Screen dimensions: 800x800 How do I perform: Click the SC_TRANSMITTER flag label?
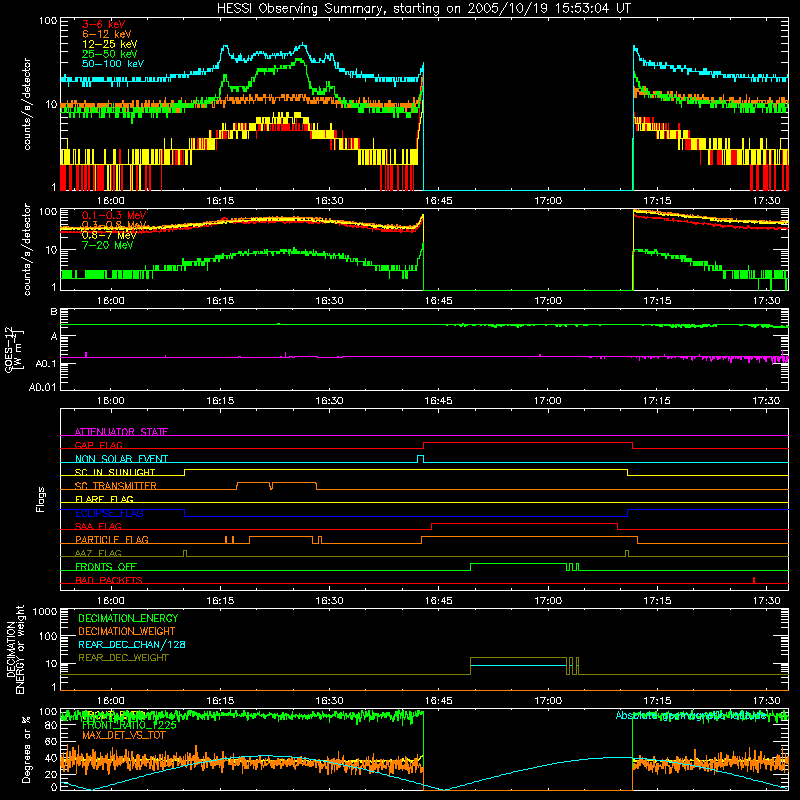pyautogui.click(x=115, y=486)
